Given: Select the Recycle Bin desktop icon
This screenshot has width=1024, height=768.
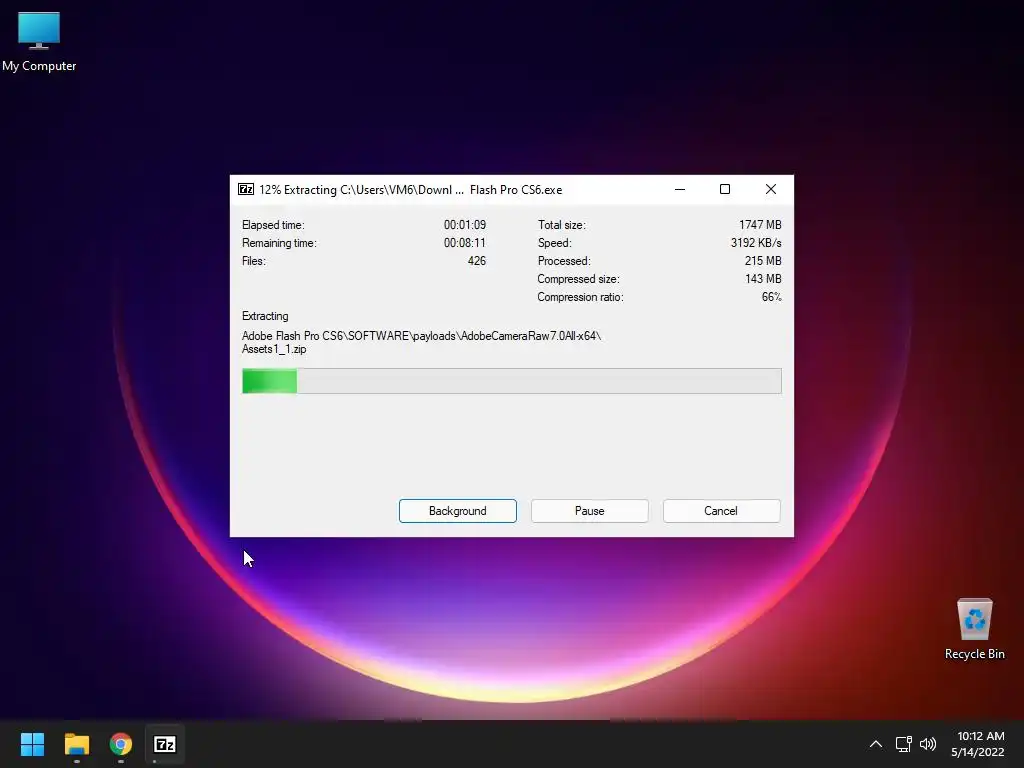Looking at the screenshot, I should tap(974, 629).
